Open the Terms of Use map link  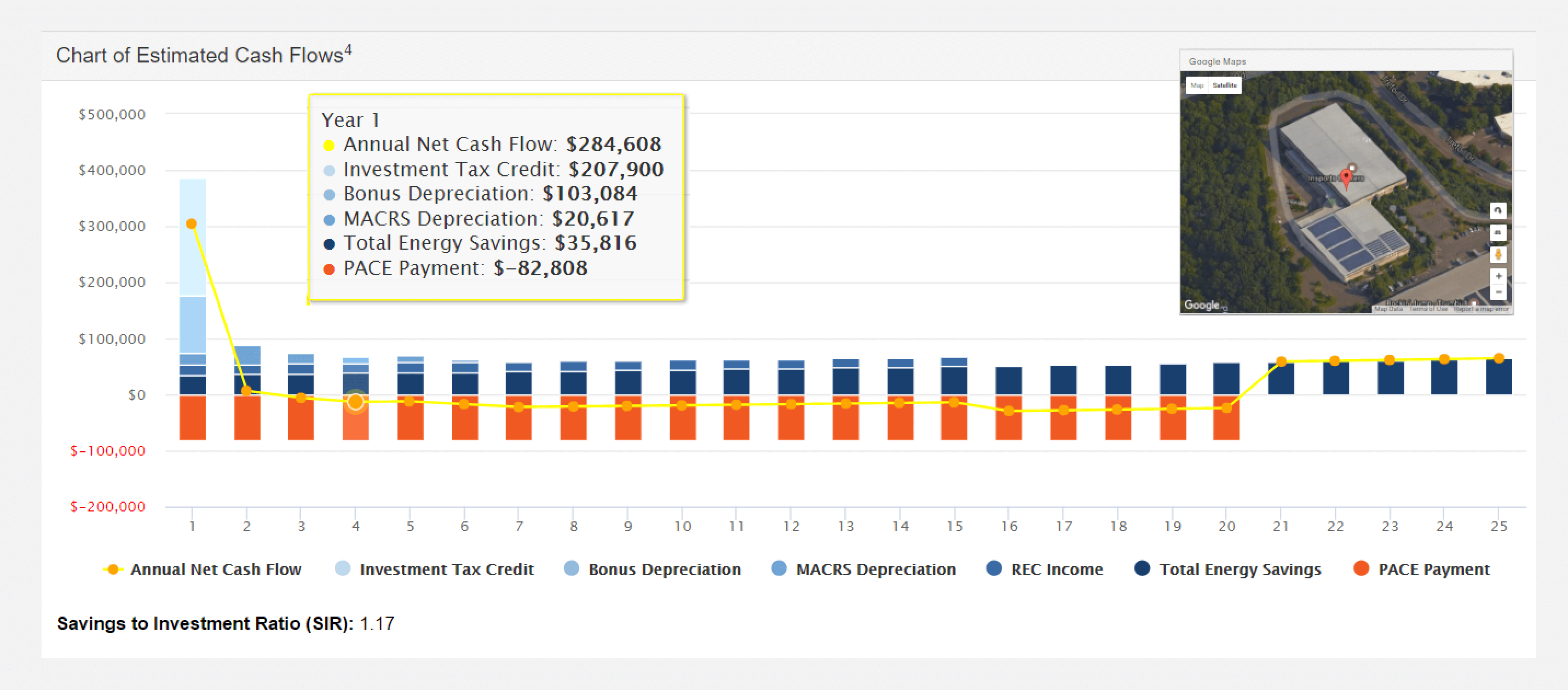point(1428,309)
